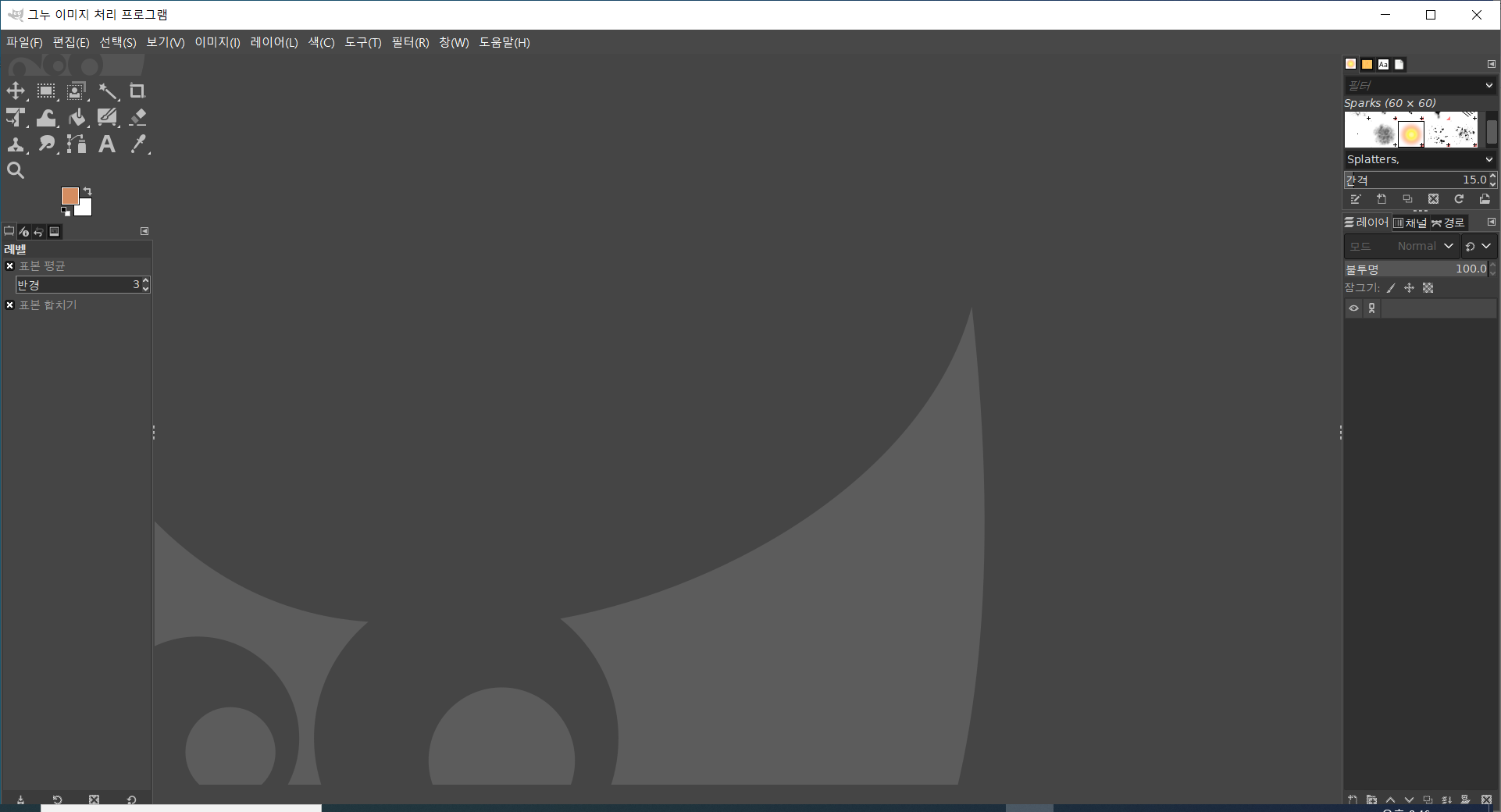Select the Zoom magnifier tool

[16, 170]
